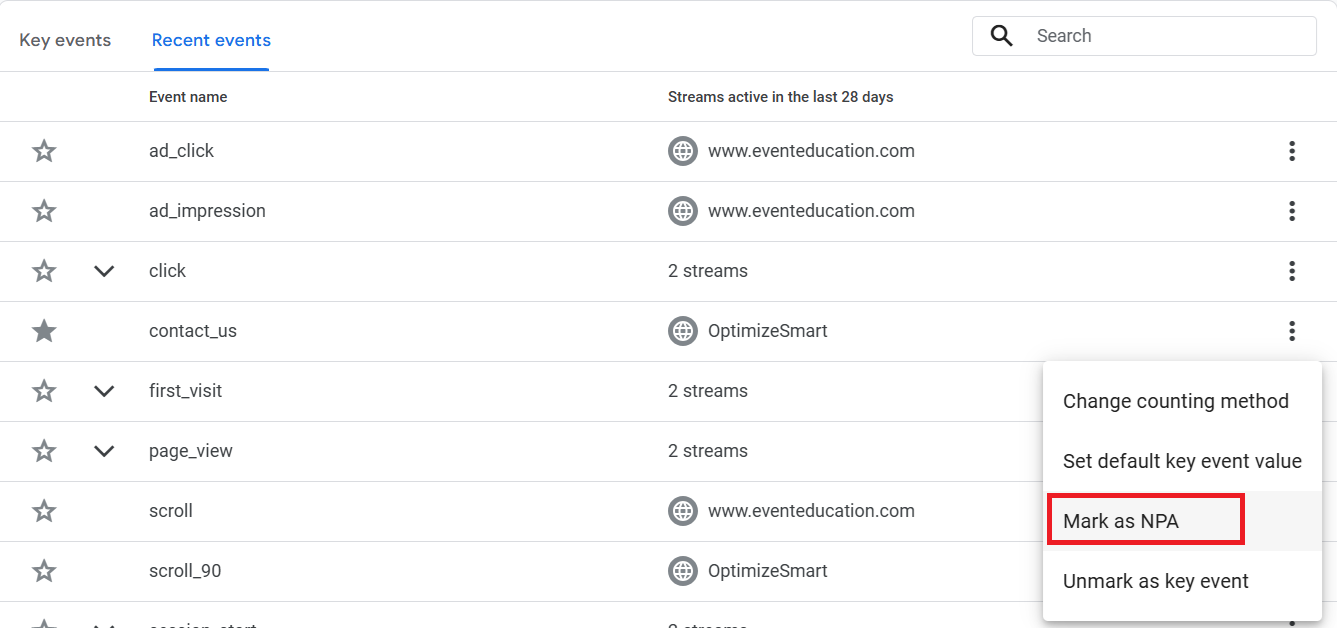Unstar the contact_us key event

pyautogui.click(x=44, y=331)
